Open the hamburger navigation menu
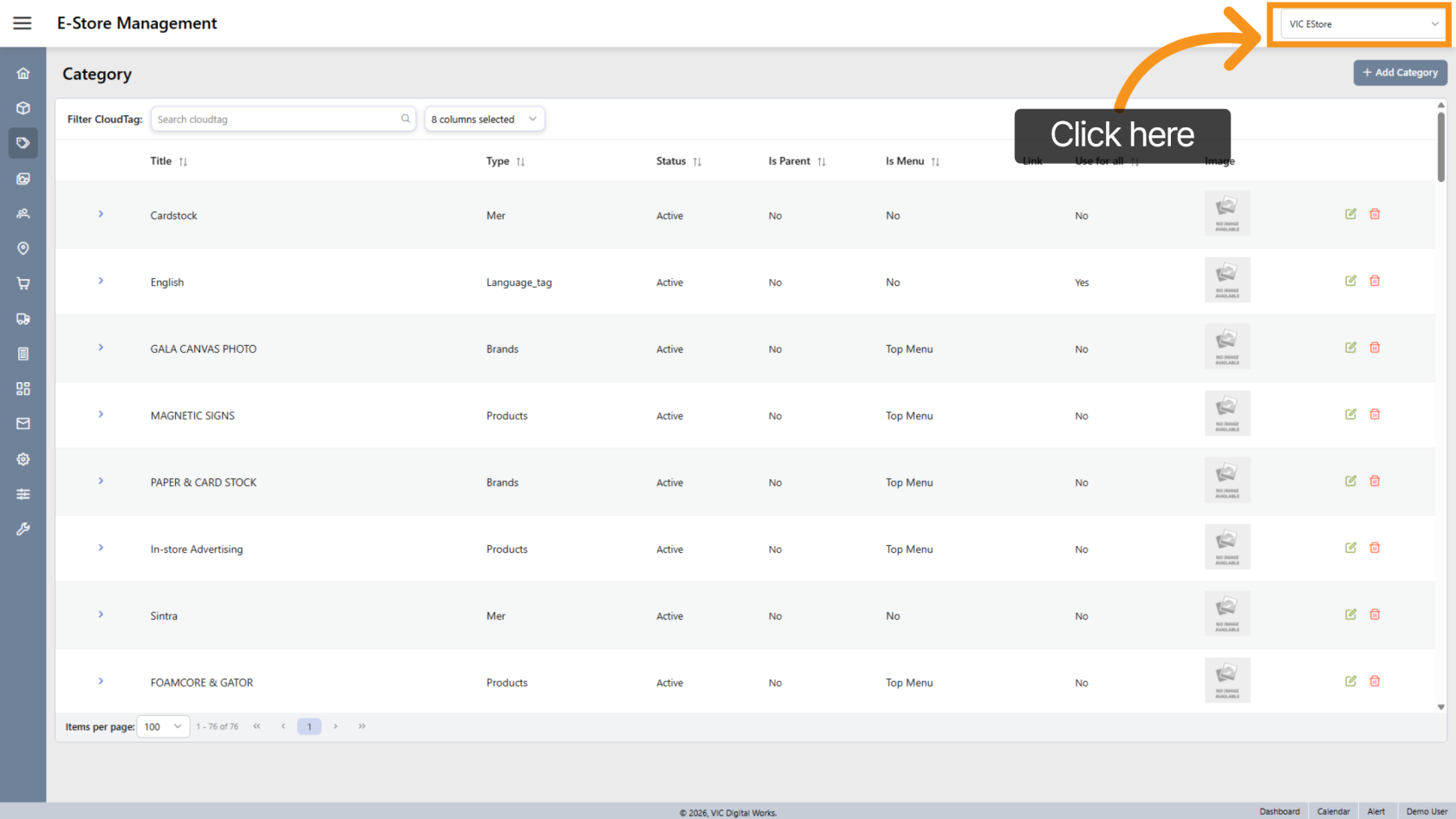Viewport: 1456px width, 819px height. pyautogui.click(x=23, y=23)
